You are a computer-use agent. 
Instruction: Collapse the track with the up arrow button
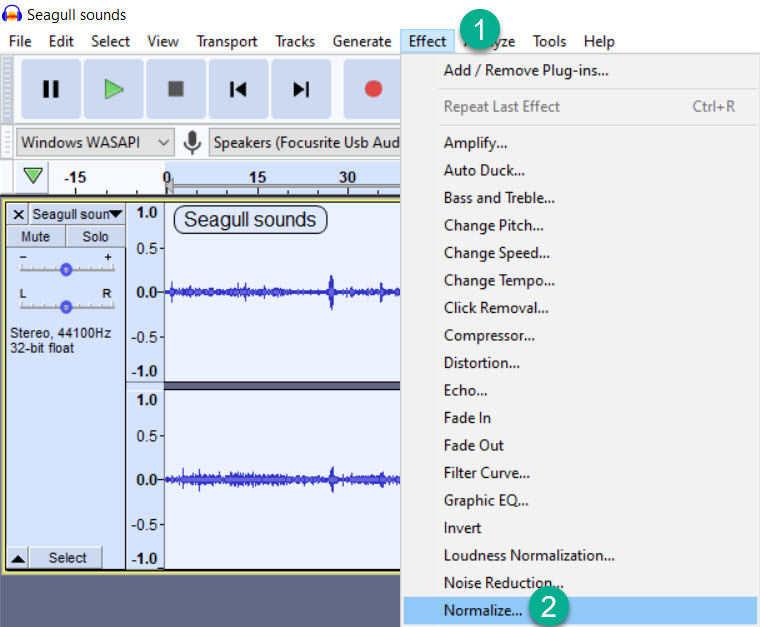[x=18, y=558]
